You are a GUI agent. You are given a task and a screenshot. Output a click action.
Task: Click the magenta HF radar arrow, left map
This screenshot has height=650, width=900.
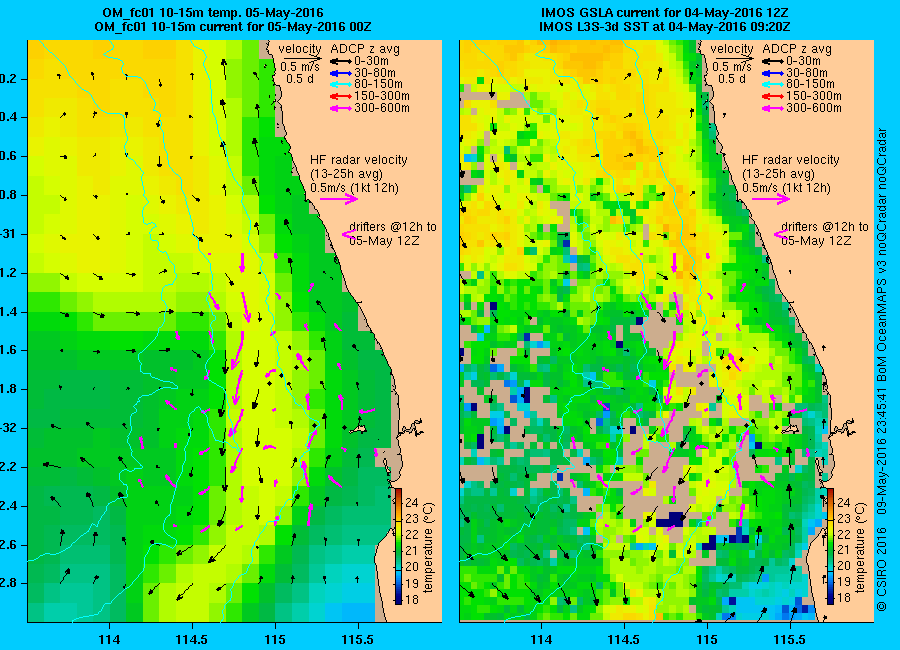pos(339,199)
